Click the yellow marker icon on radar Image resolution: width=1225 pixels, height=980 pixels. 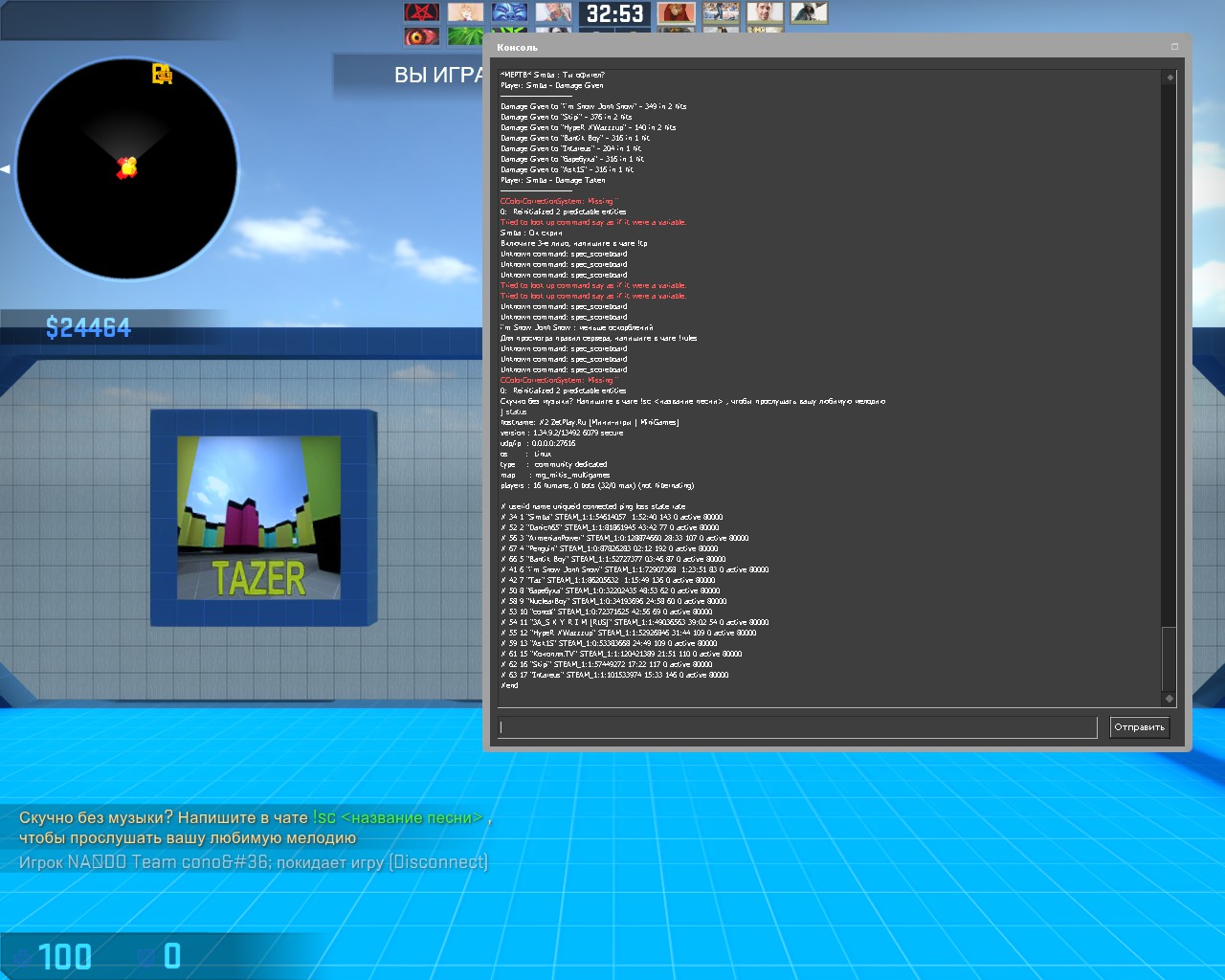coord(162,74)
